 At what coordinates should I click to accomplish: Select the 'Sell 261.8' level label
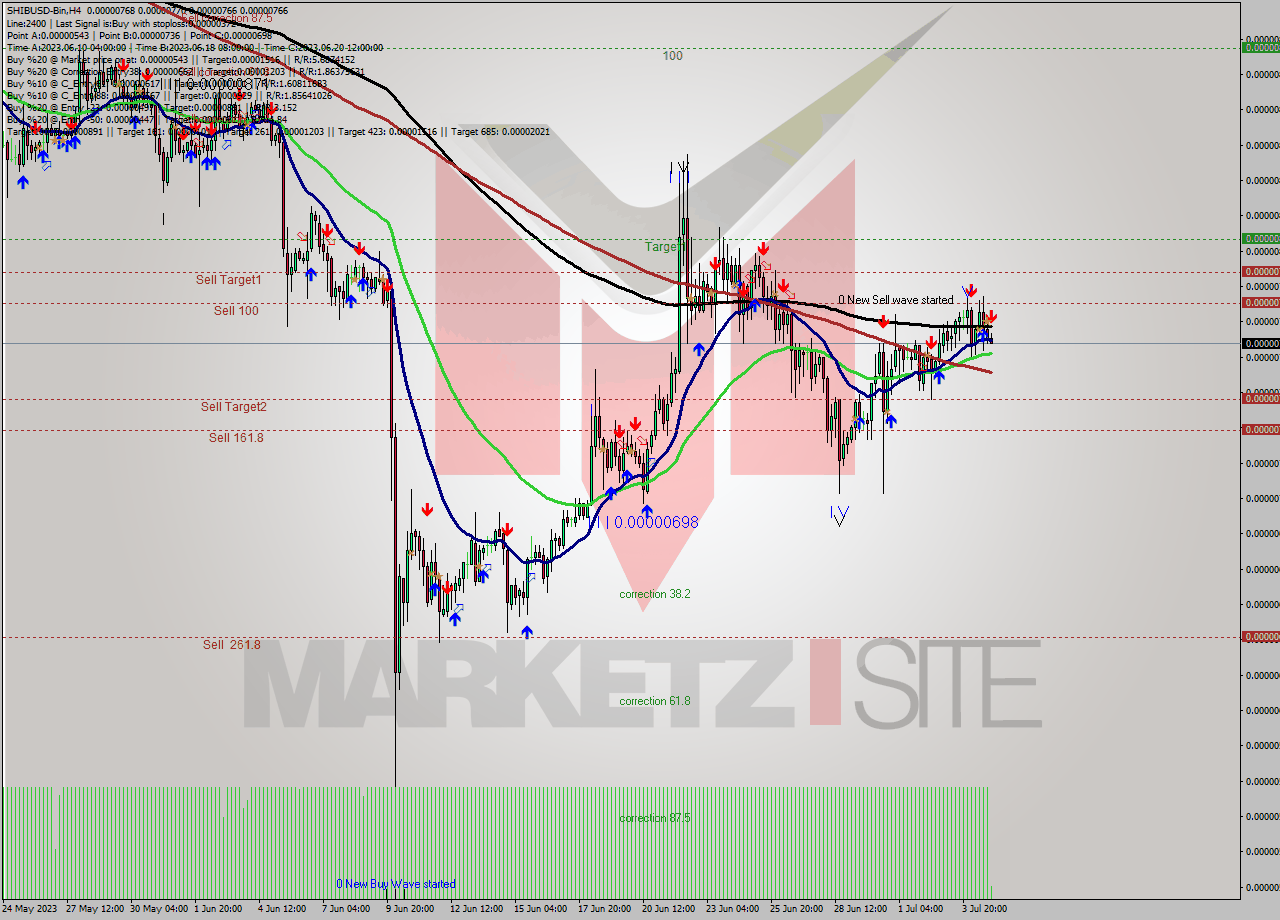click(232, 645)
